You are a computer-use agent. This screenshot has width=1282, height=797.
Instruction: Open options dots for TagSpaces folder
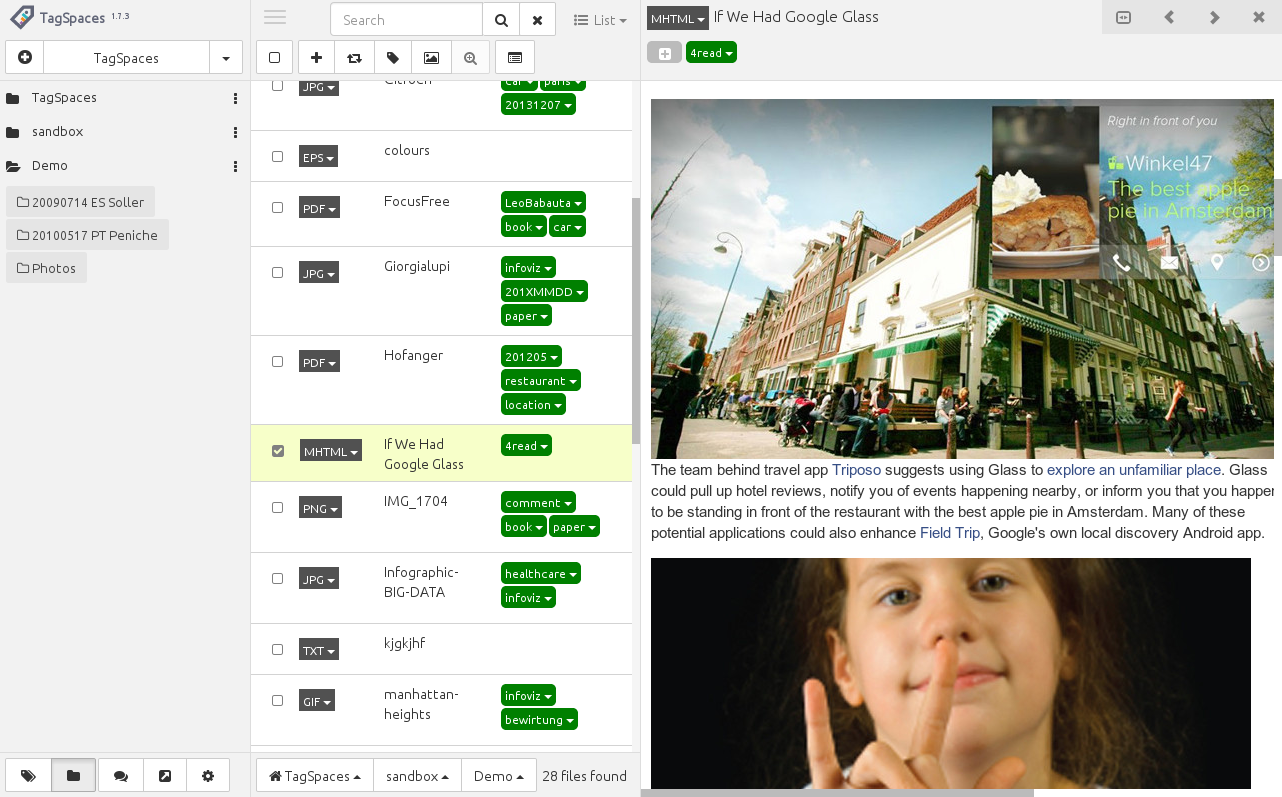pyautogui.click(x=235, y=98)
